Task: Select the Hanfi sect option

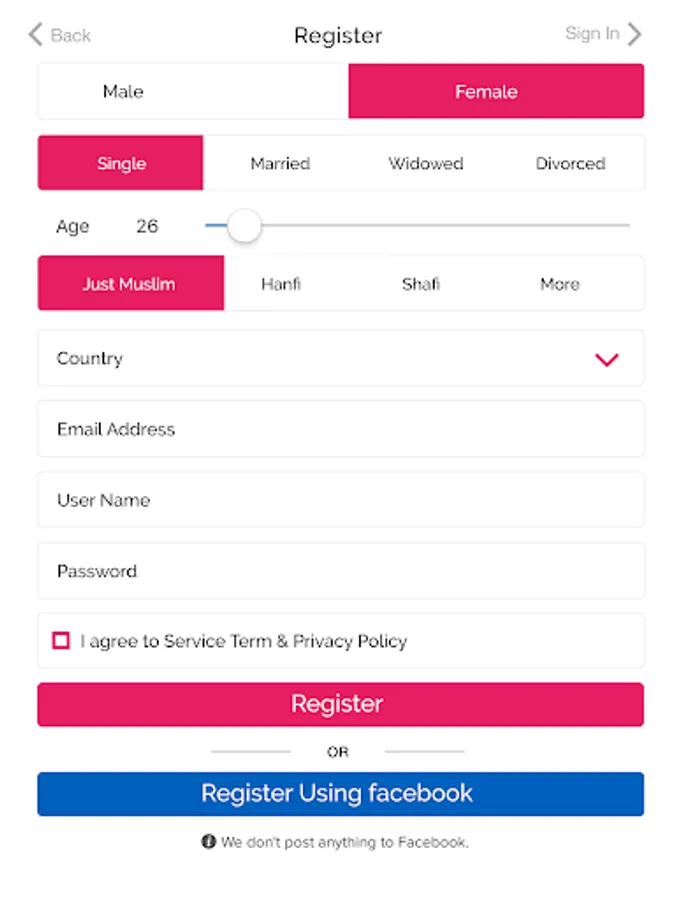Action: tap(281, 284)
